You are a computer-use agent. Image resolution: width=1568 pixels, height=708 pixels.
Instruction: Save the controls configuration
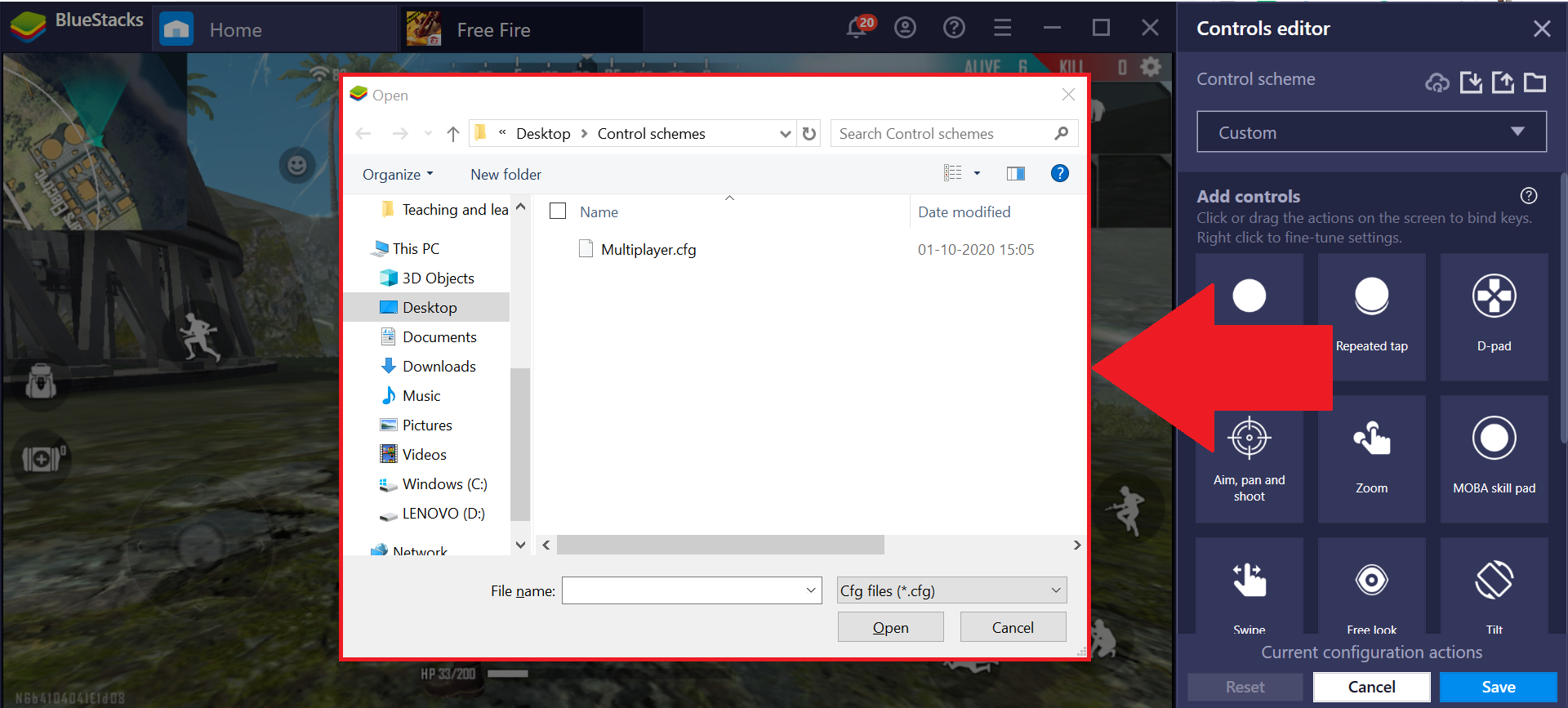pyautogui.click(x=1499, y=687)
